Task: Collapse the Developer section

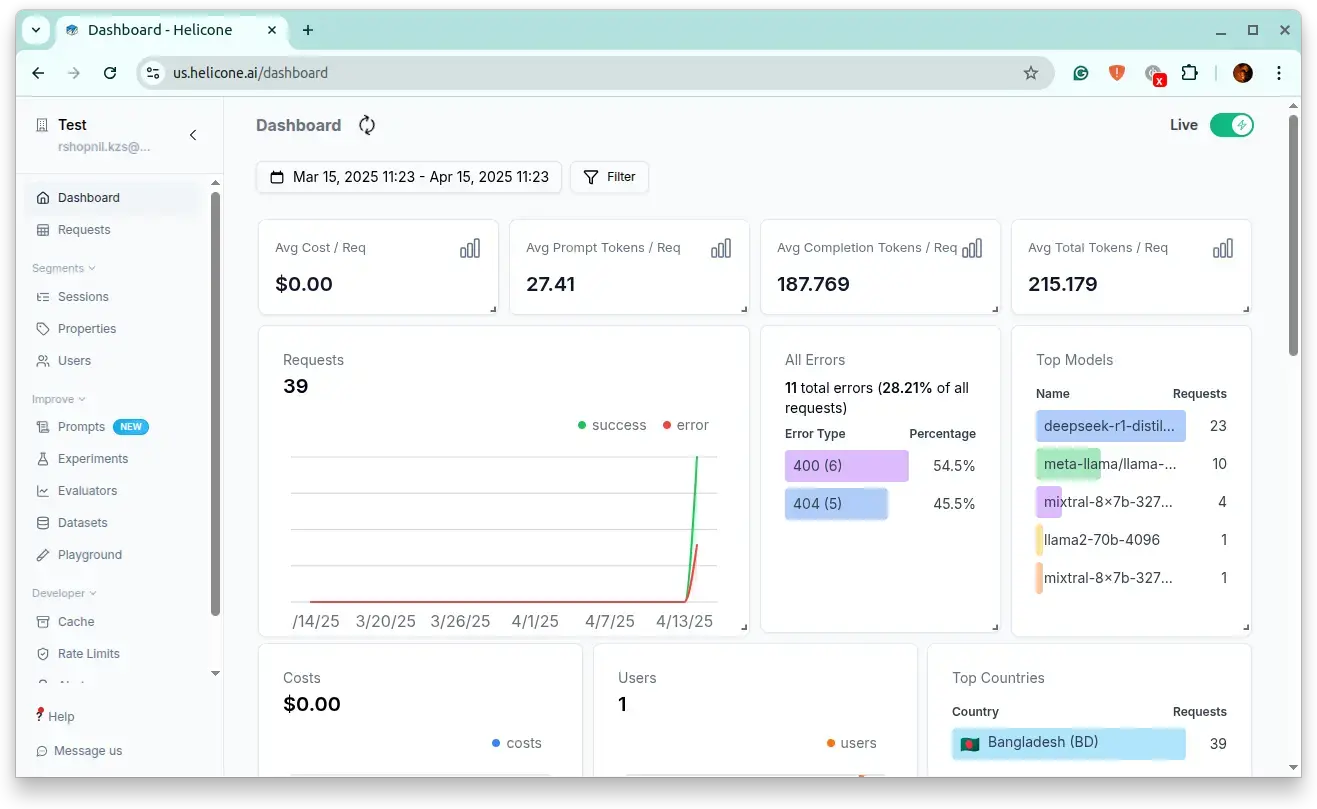Action: (x=65, y=593)
